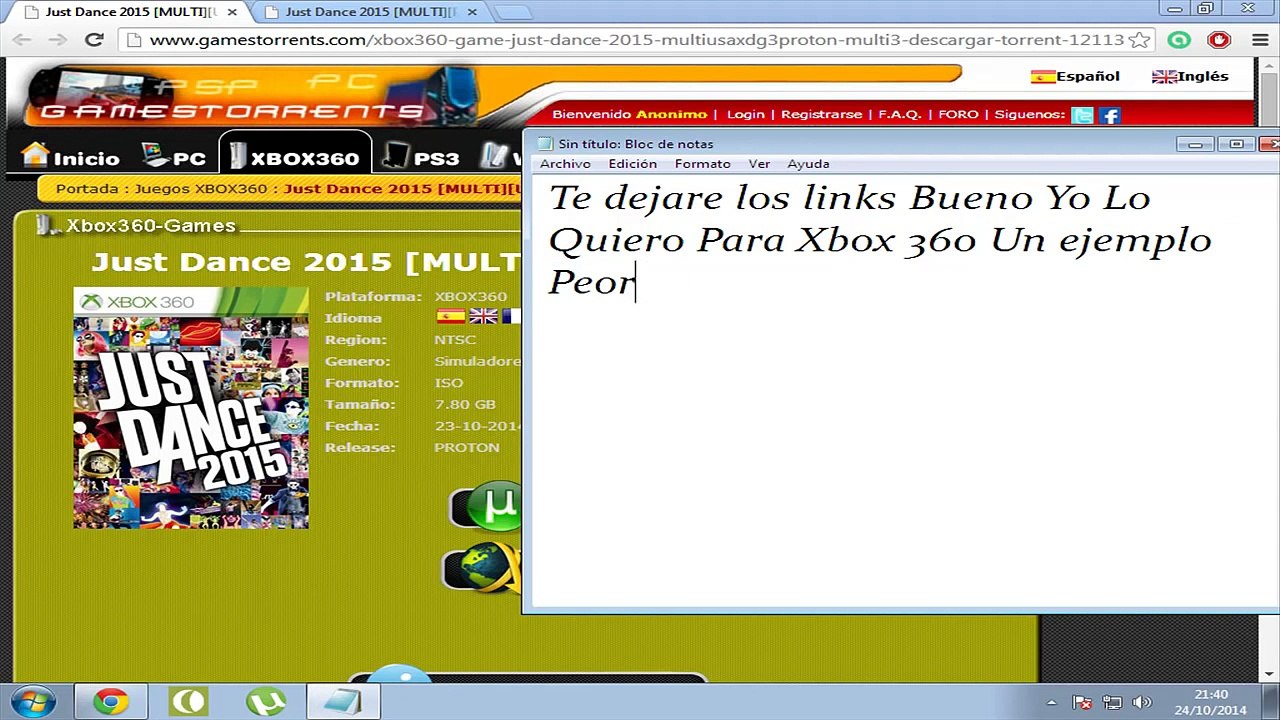The height and width of the screenshot is (720, 1280).
Task: Open the Chrome menu hamburger icon
Action: pyautogui.click(x=1260, y=40)
